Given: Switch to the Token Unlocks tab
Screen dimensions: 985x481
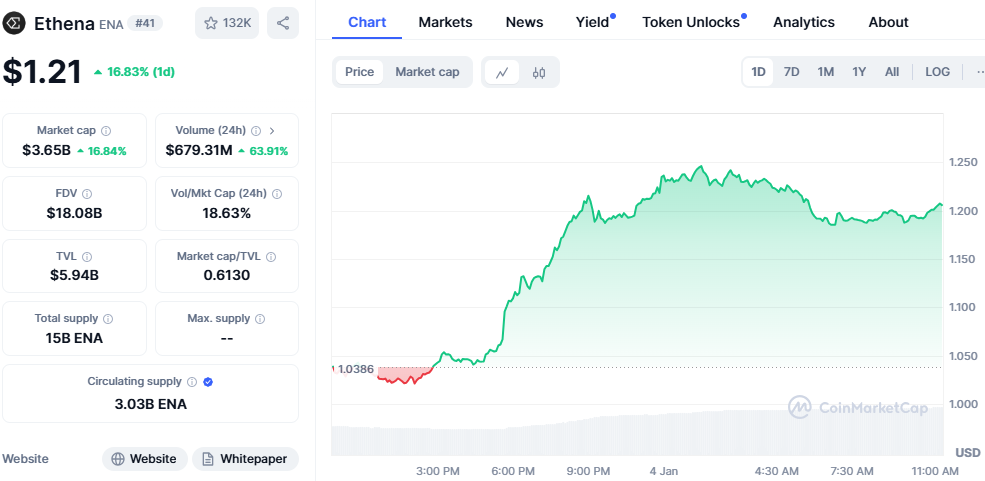Looking at the screenshot, I should tap(693, 23).
